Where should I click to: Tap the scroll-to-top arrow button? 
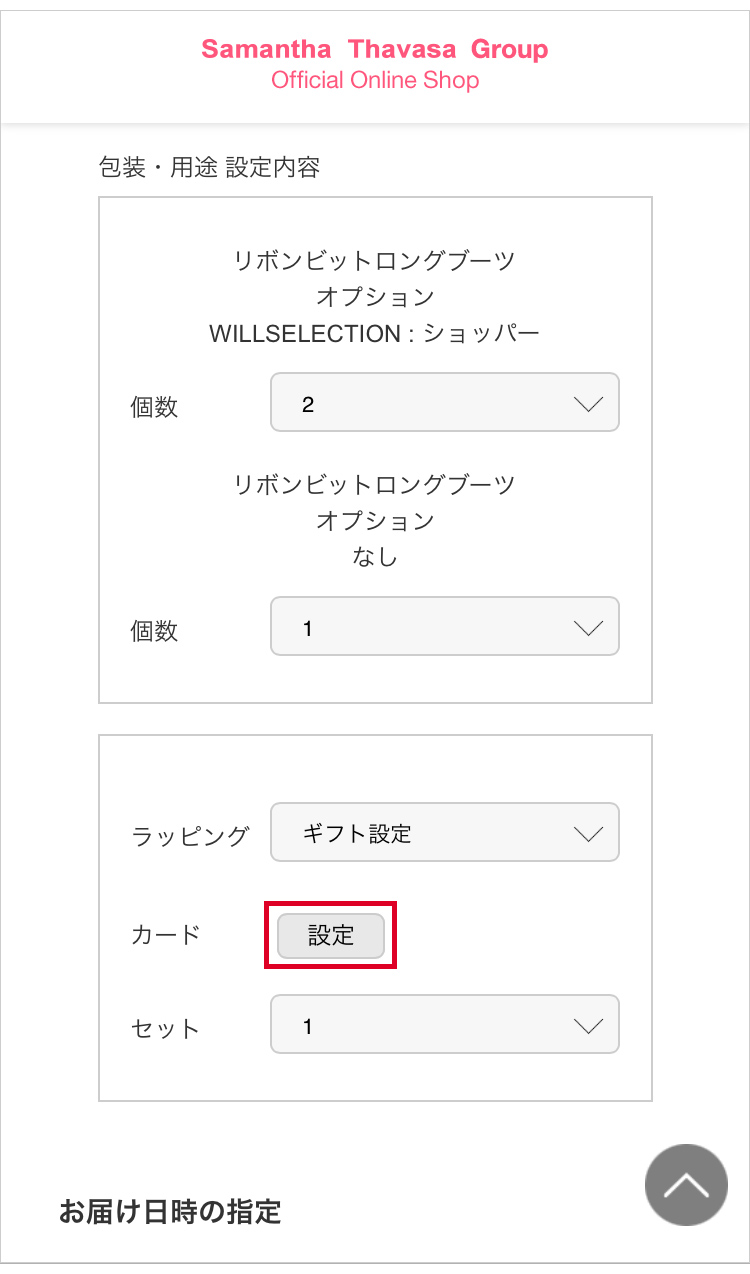point(686,1185)
